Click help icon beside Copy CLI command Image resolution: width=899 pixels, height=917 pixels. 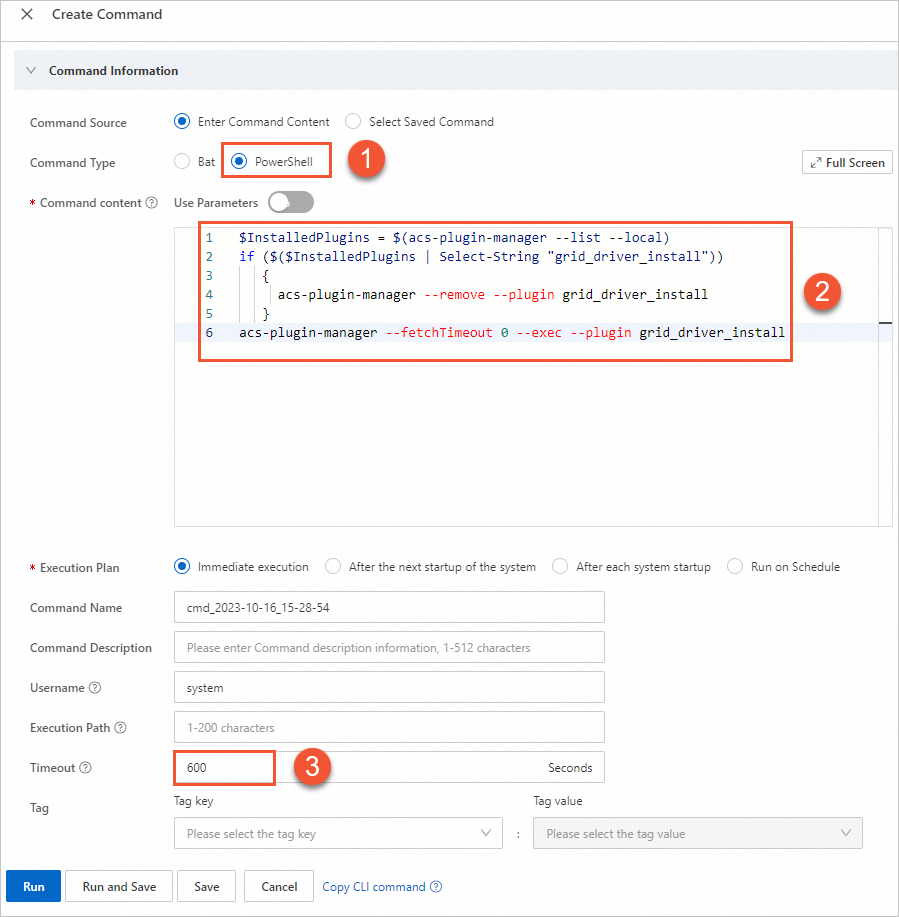pyautogui.click(x=436, y=887)
